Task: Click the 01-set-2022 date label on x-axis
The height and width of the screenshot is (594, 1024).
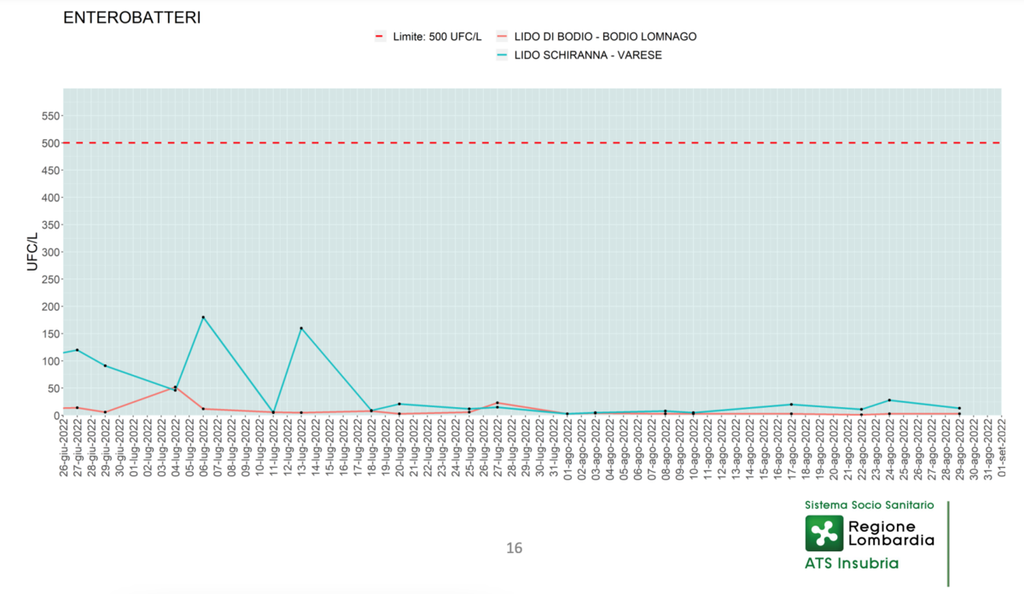Action: [1001, 449]
